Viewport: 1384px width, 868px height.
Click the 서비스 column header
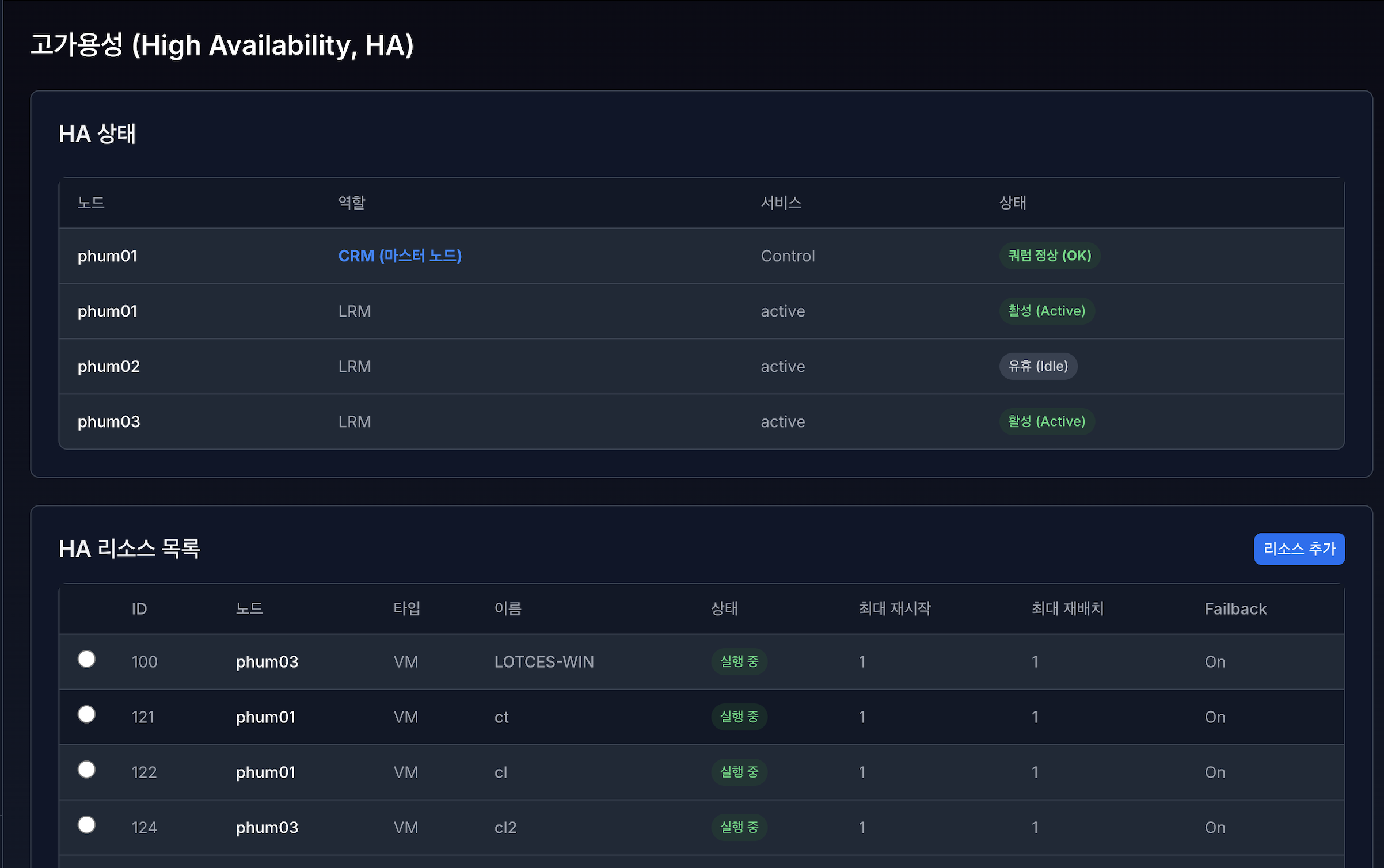(x=781, y=203)
